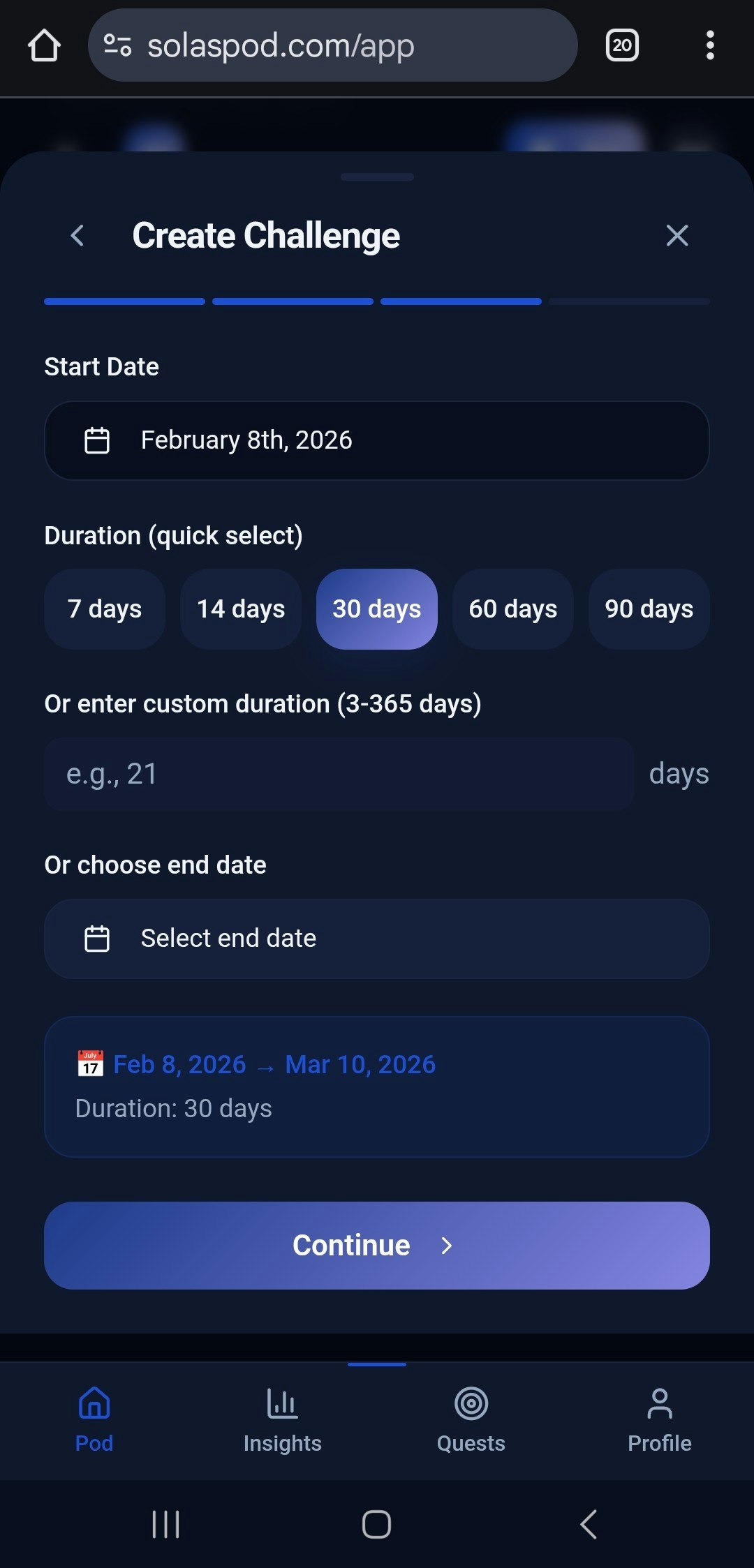Click the back arrow beside Create Challenge
The height and width of the screenshot is (1568, 754).
click(x=78, y=236)
